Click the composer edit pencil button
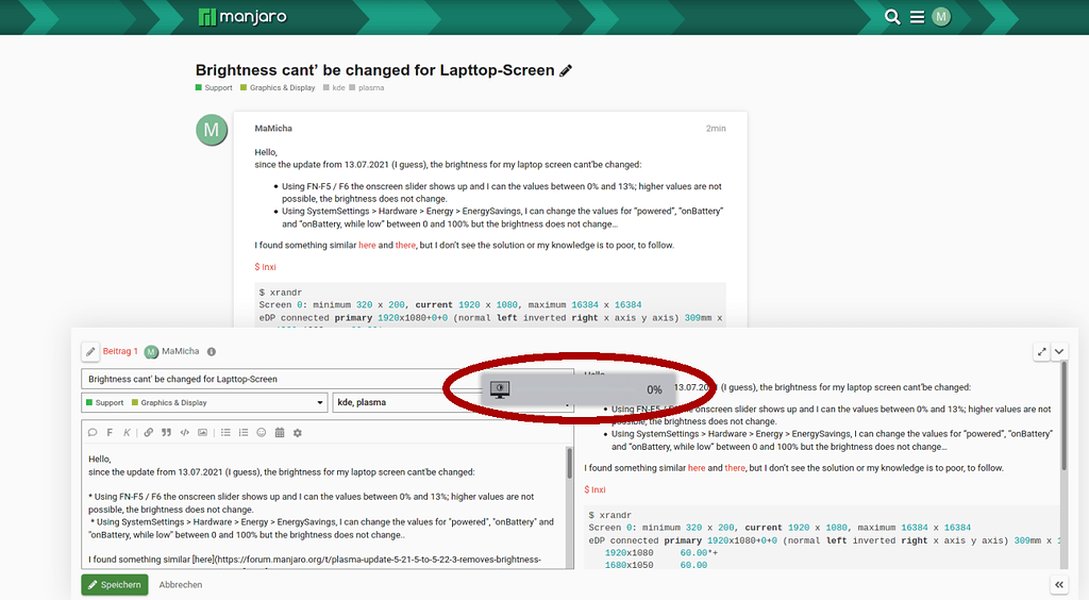The height and width of the screenshot is (600, 1089). 90,351
